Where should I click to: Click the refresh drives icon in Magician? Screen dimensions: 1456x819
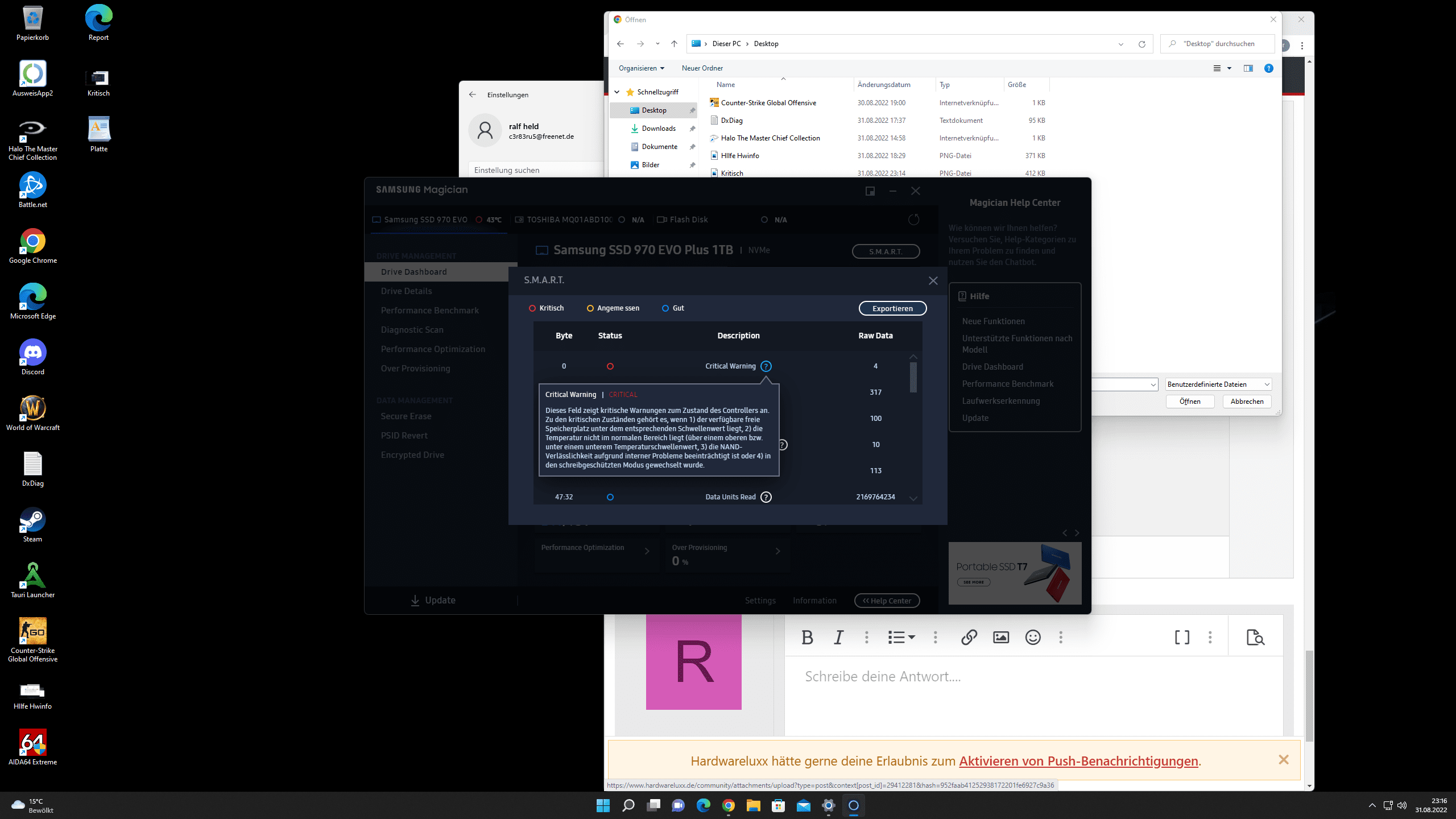pyautogui.click(x=913, y=220)
